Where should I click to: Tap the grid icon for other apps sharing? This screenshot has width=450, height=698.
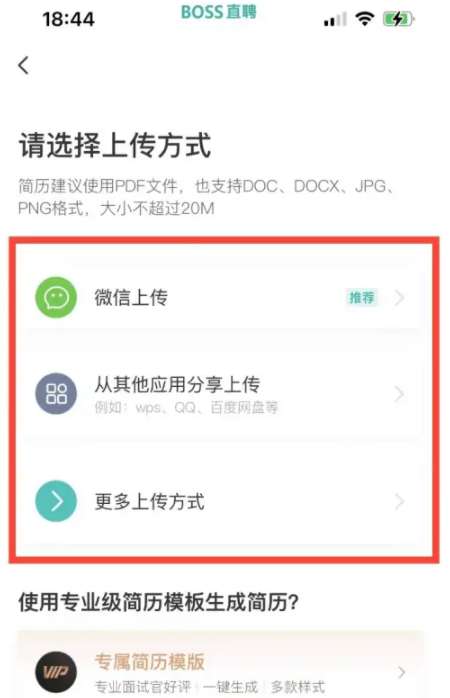coord(56,394)
